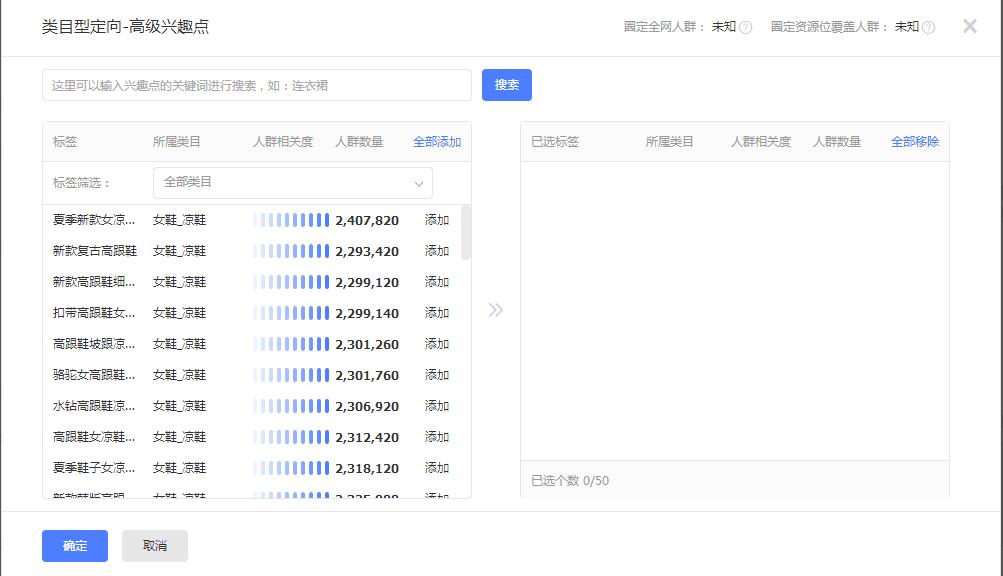Add the 水钻高跟鞋凉 tag
Image resolution: width=1003 pixels, height=576 pixels.
click(x=437, y=406)
